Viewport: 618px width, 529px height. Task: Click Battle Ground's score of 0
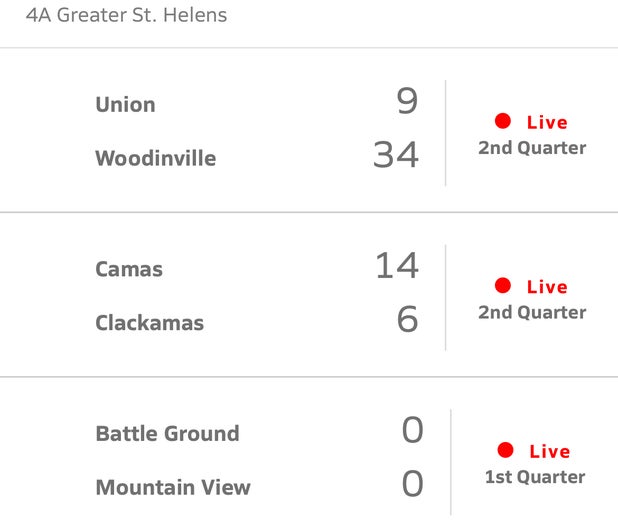(413, 430)
